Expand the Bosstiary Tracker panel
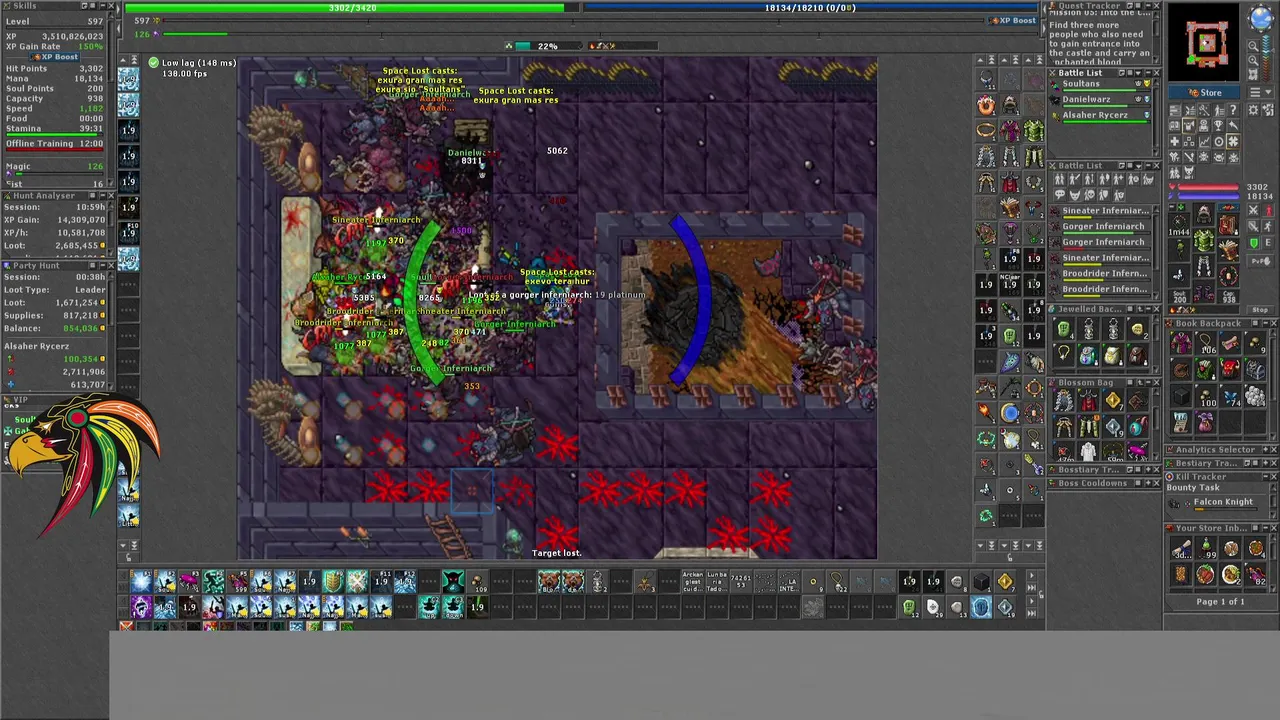The width and height of the screenshot is (1280, 720). click(1148, 469)
